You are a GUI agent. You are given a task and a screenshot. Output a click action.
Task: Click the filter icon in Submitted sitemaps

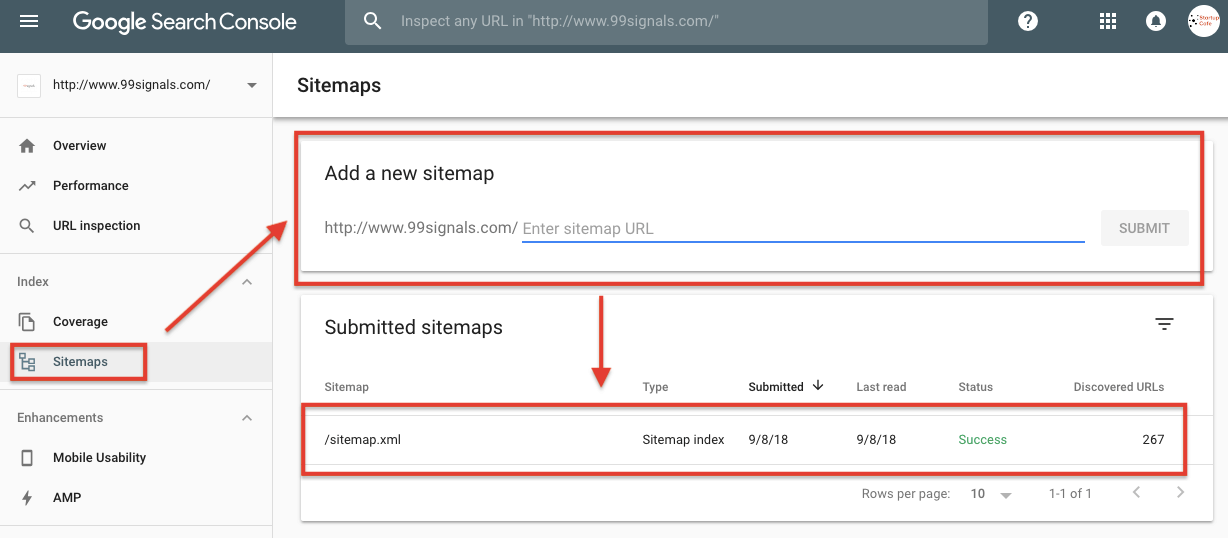(1164, 324)
